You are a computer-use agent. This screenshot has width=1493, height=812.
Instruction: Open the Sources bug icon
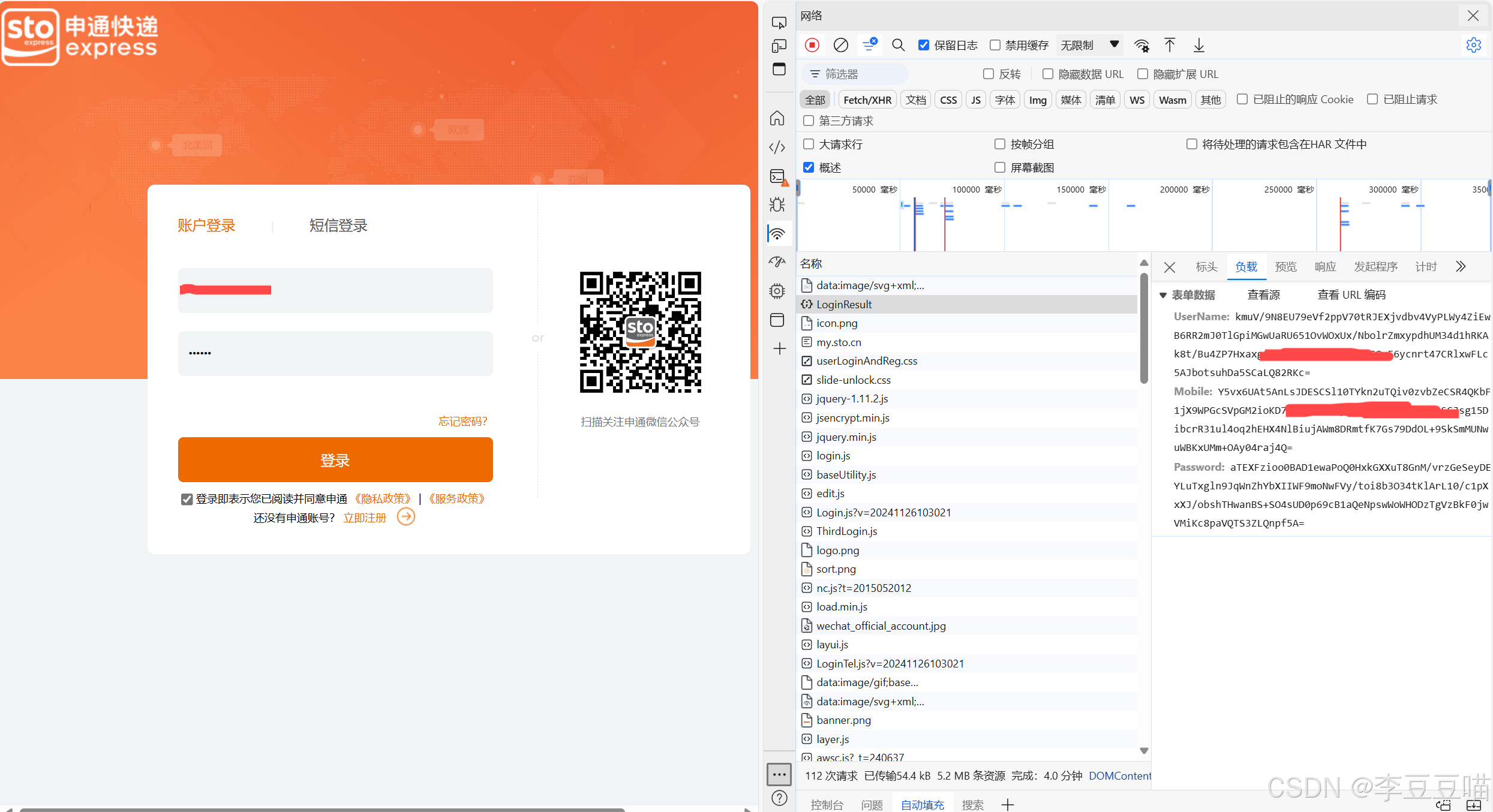coord(777,205)
